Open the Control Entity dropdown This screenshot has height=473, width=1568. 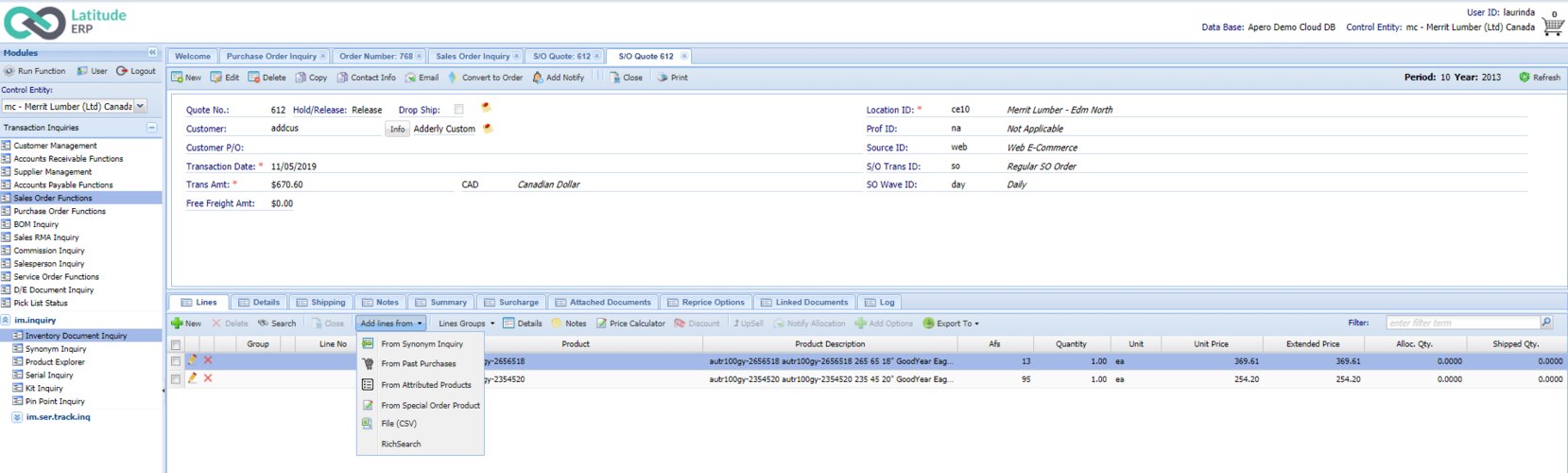[x=141, y=107]
